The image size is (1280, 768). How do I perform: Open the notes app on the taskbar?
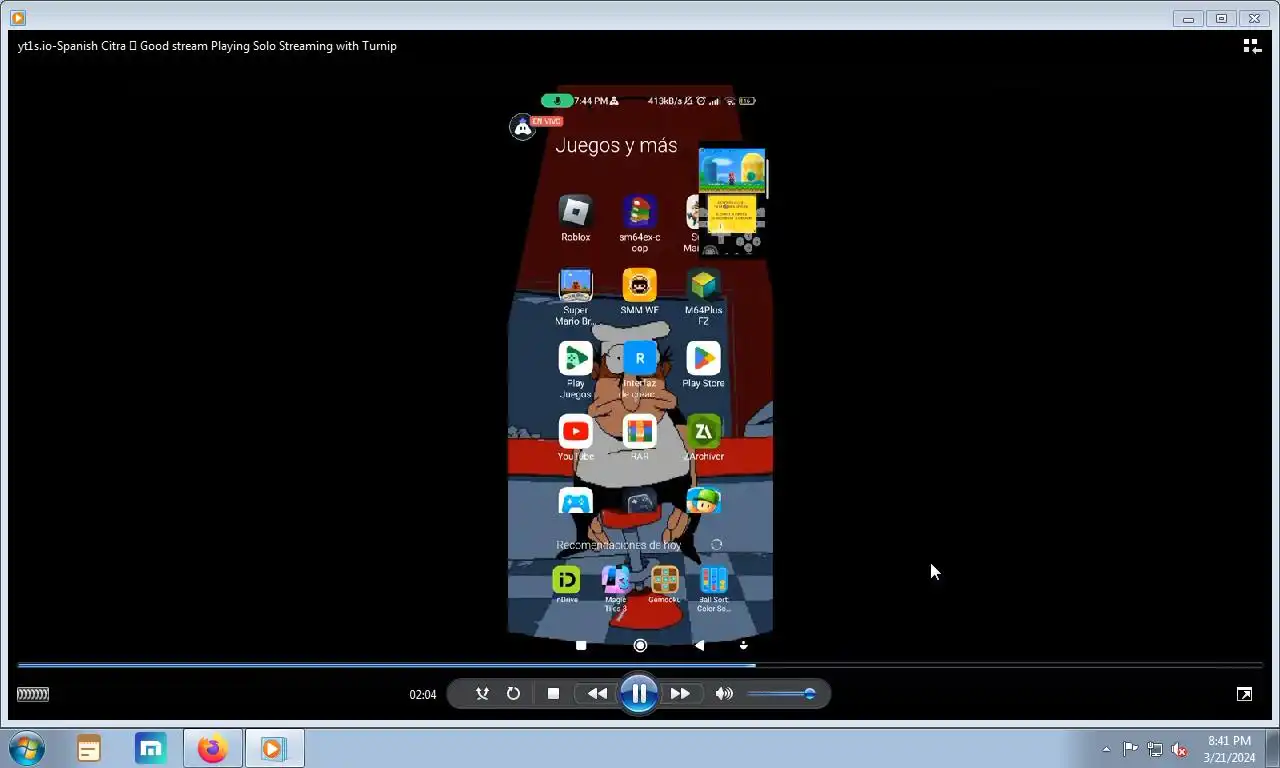pos(89,748)
